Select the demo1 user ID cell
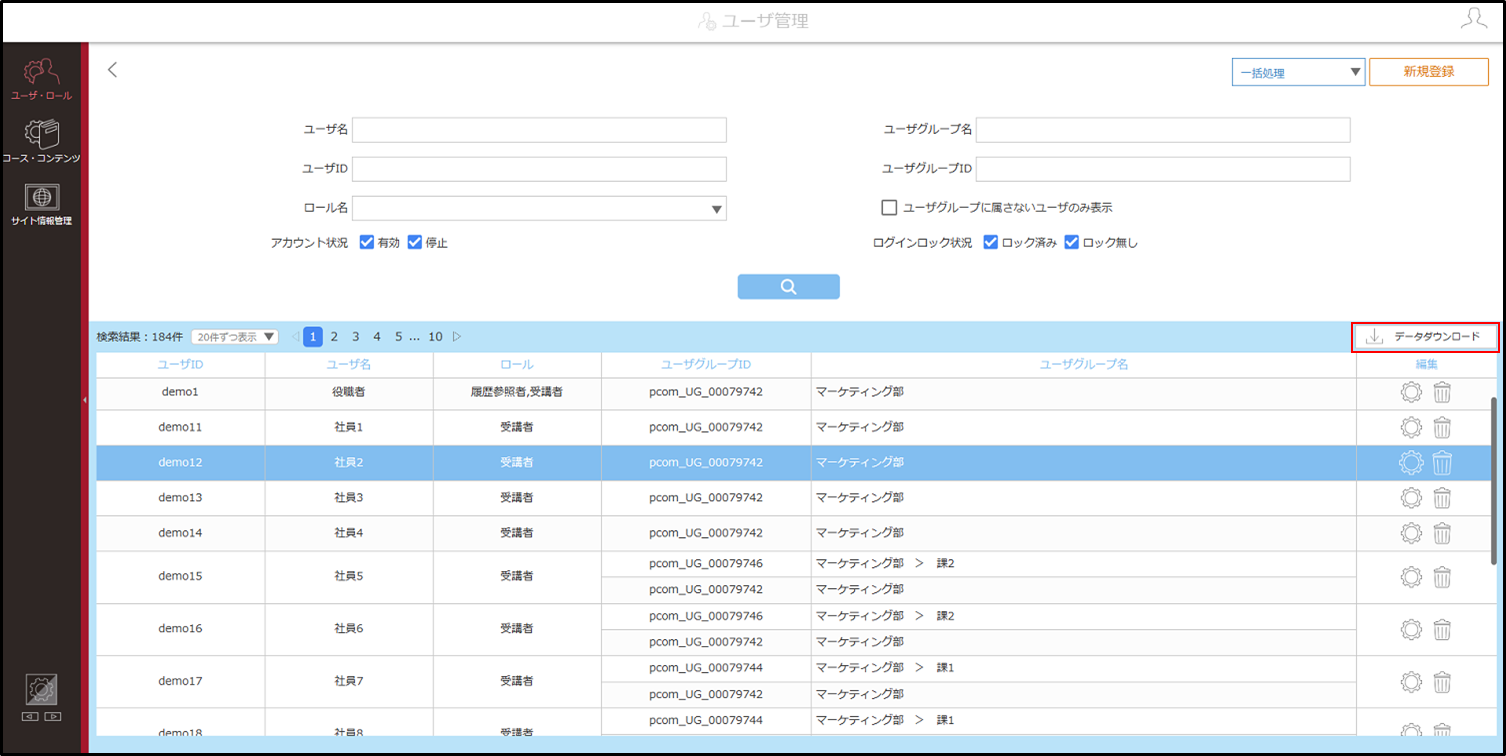 coord(180,392)
